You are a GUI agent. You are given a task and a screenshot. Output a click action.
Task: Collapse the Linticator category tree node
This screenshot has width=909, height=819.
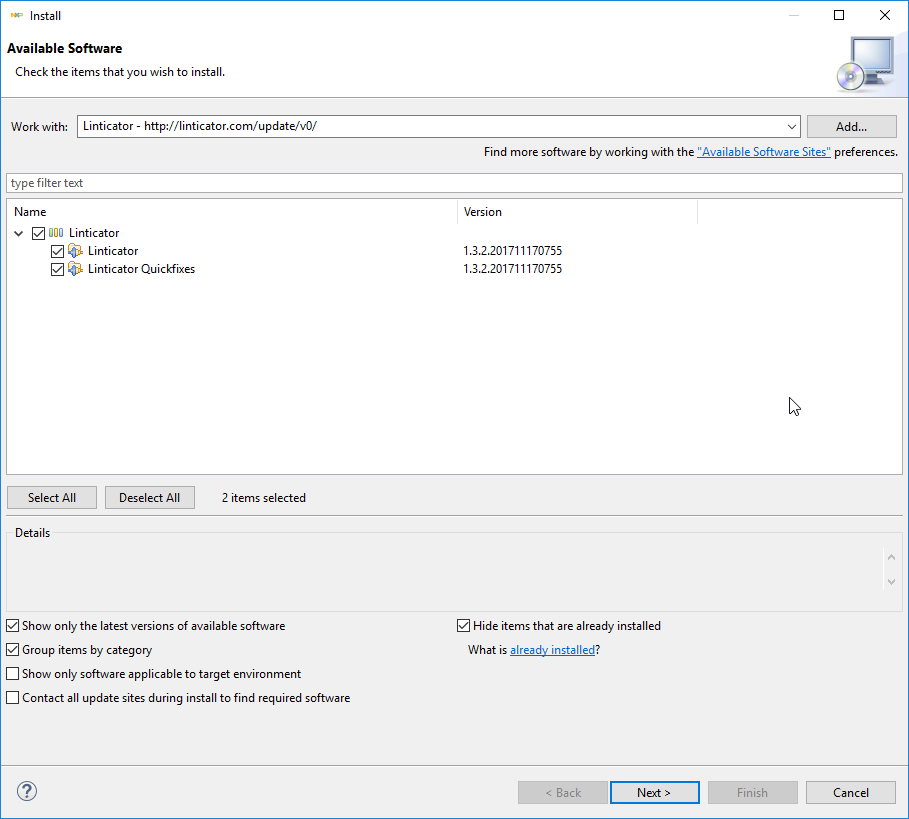(x=19, y=233)
